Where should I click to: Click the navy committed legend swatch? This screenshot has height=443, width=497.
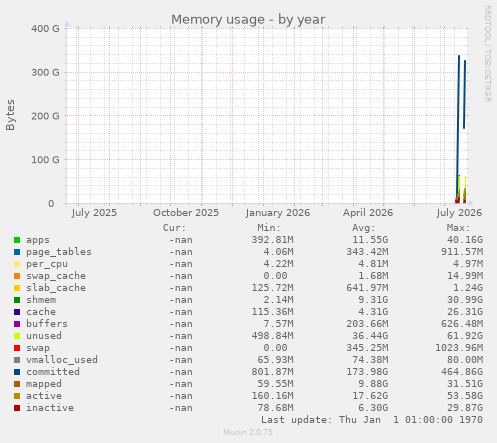click(17, 372)
